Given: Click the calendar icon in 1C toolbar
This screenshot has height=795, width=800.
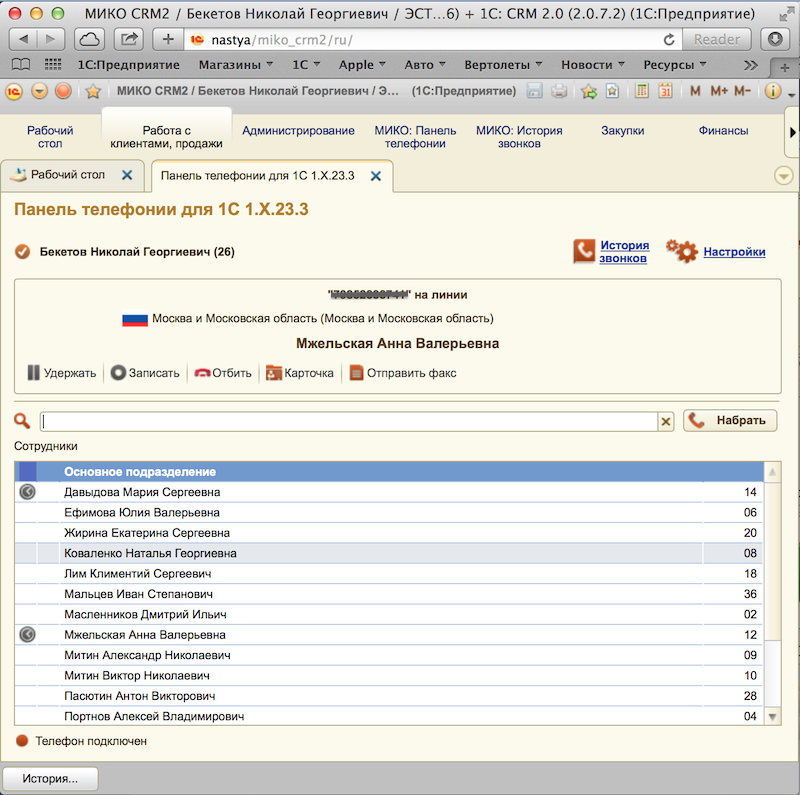Looking at the screenshot, I should click(665, 91).
